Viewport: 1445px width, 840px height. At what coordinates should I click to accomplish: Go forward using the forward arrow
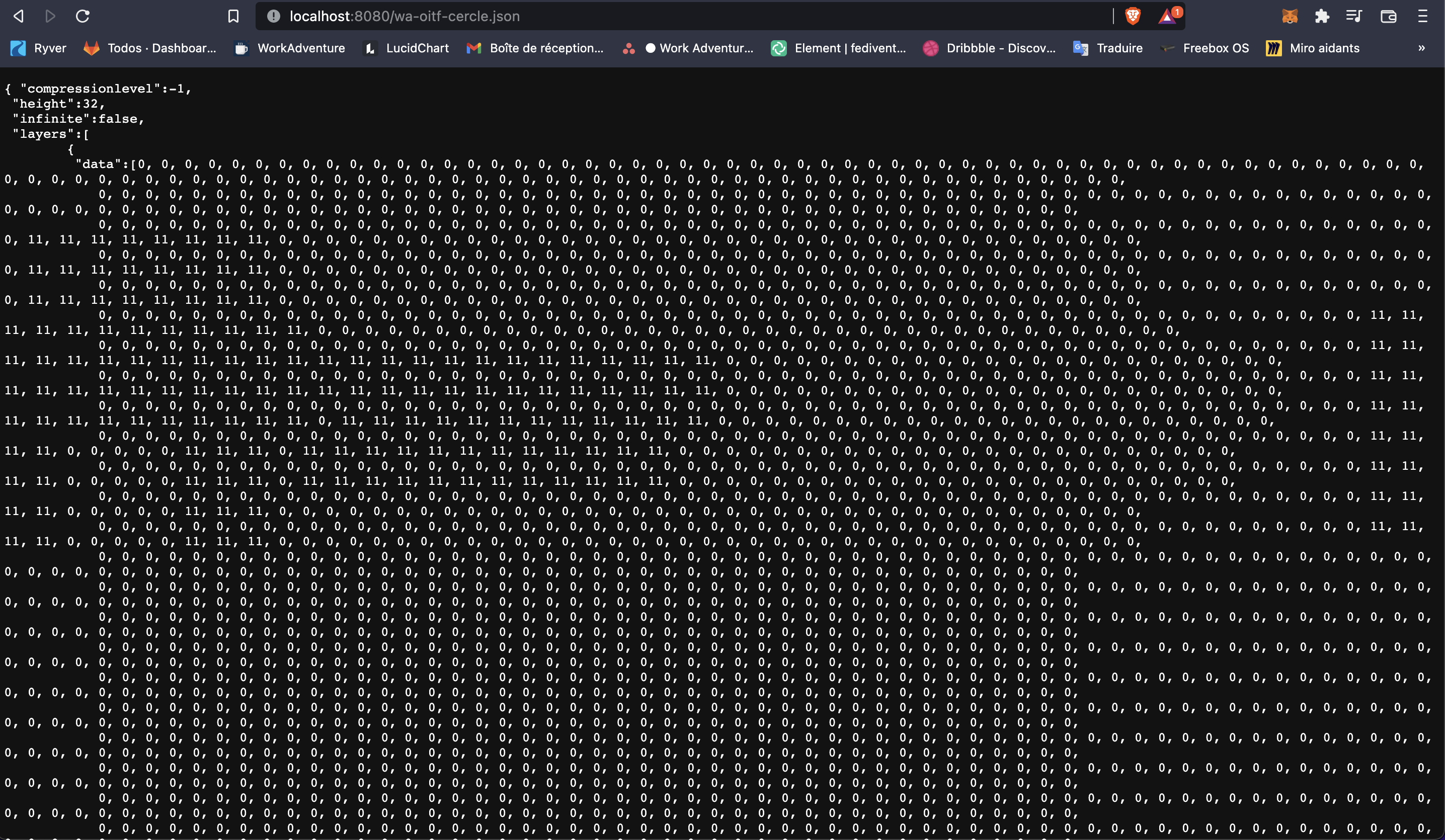pyautogui.click(x=50, y=16)
